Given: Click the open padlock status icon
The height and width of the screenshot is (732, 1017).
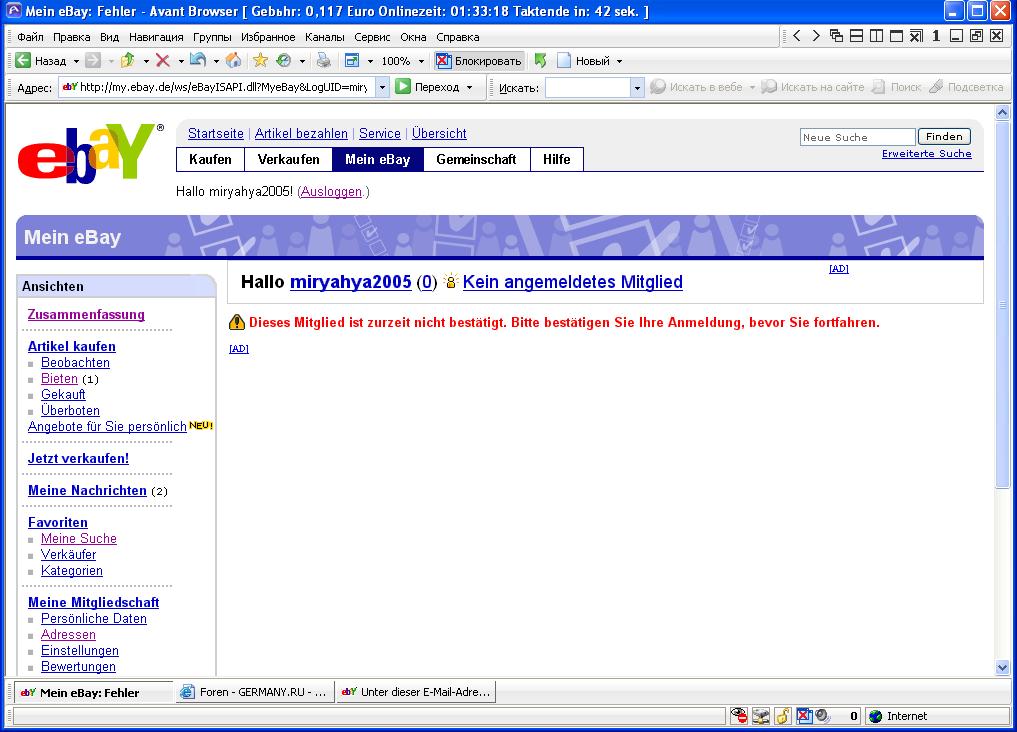Looking at the screenshot, I should 782,716.
